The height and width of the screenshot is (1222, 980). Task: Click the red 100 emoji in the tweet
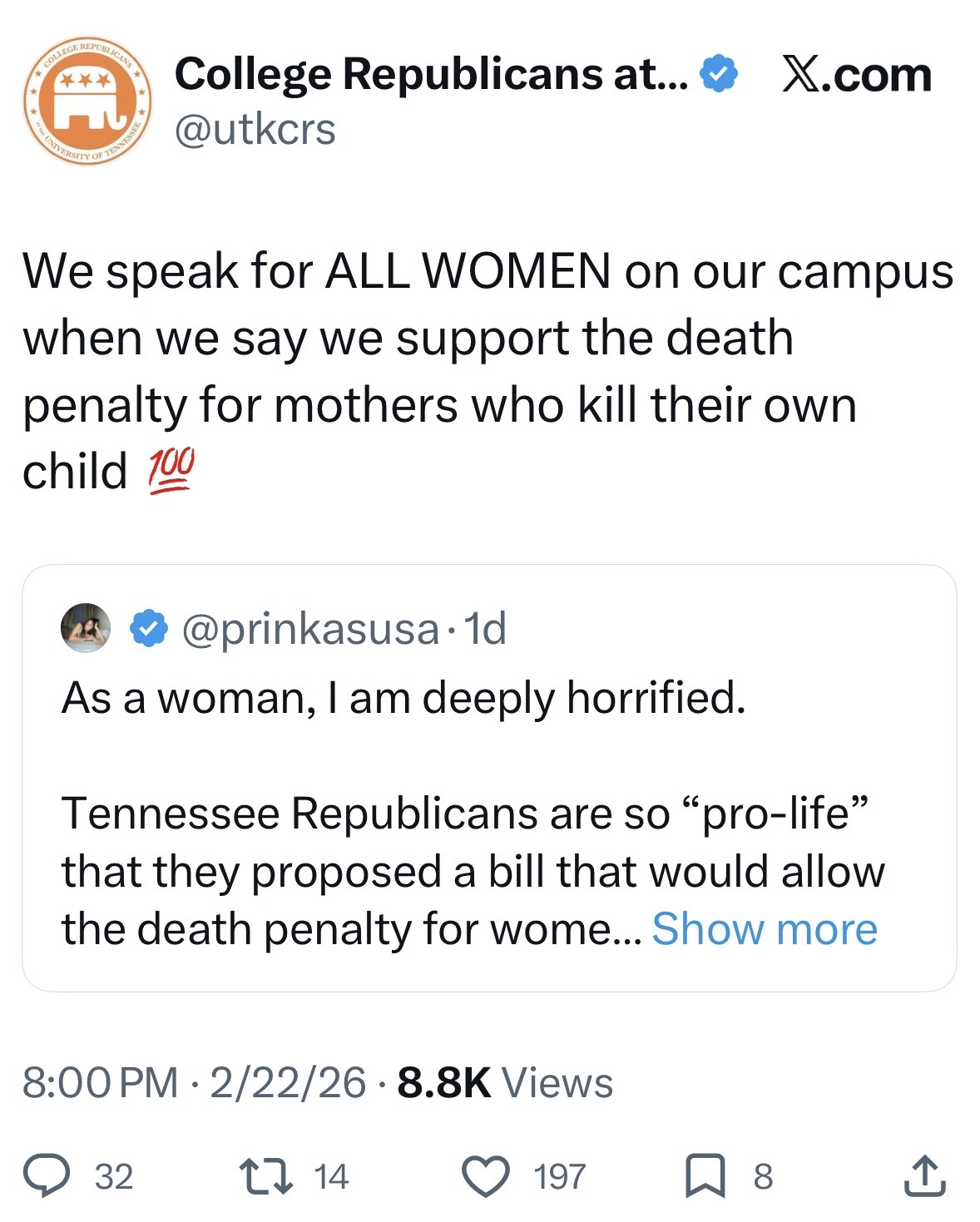pos(171,471)
